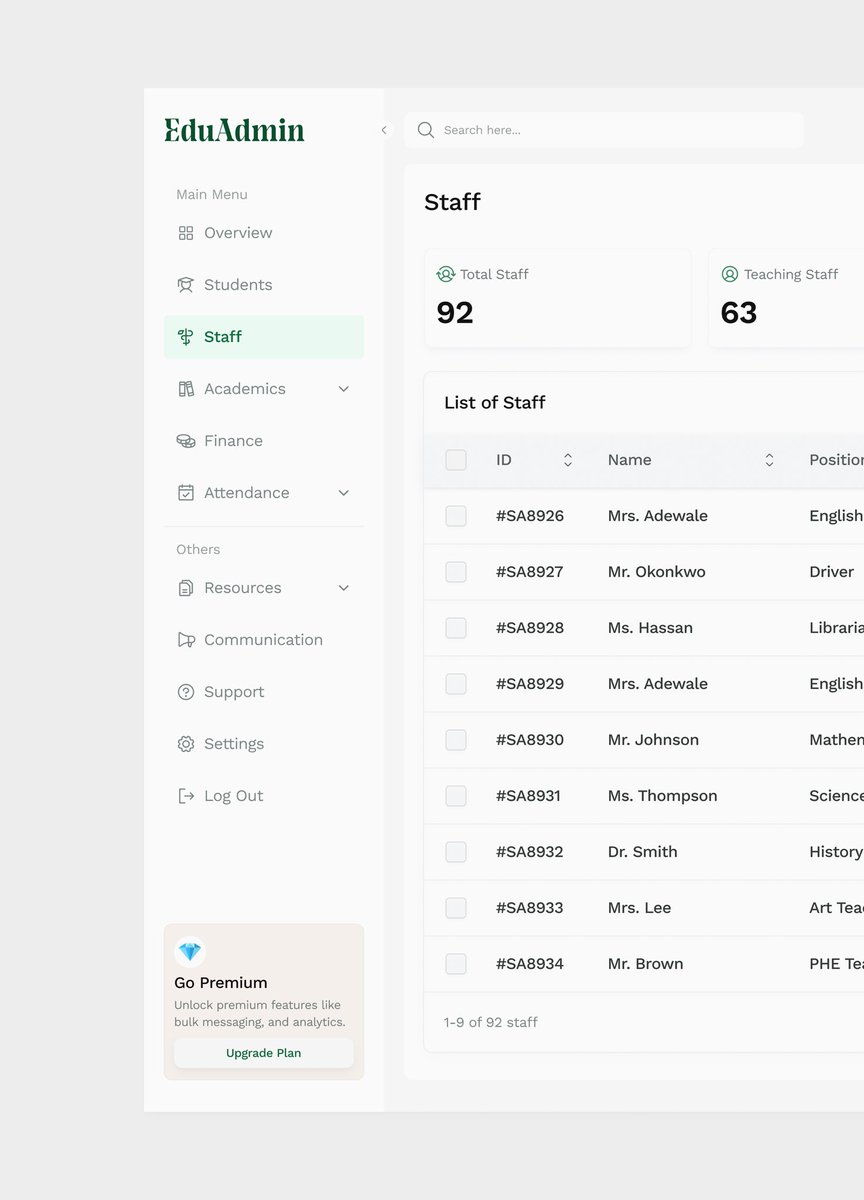Viewport: 864px width, 1200px height.
Task: Select Mr. Johnson's row checkbox
Action: click(456, 740)
